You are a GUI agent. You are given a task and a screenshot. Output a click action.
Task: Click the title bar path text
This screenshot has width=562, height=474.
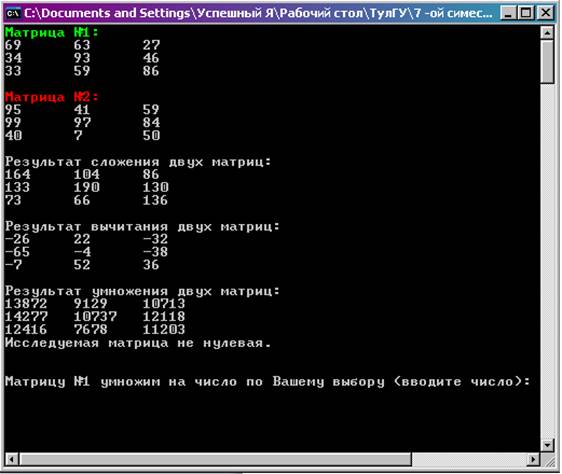[258, 14]
